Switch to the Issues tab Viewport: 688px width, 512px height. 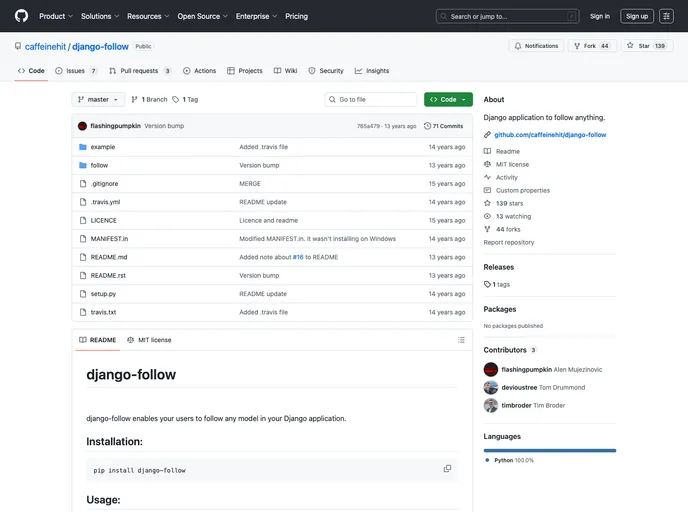[76, 71]
